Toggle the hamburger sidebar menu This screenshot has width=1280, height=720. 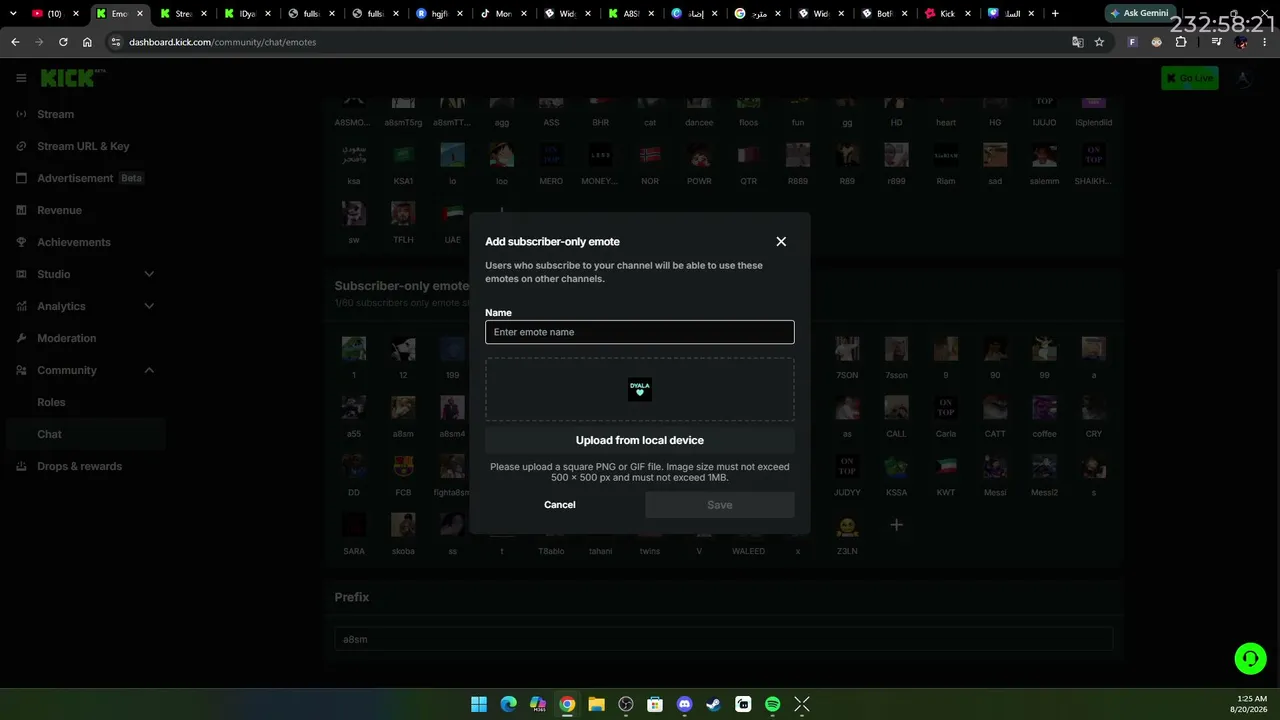(x=21, y=78)
